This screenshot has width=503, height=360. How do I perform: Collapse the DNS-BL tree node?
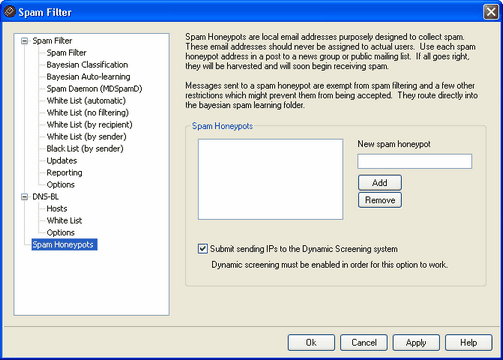[x=24, y=197]
